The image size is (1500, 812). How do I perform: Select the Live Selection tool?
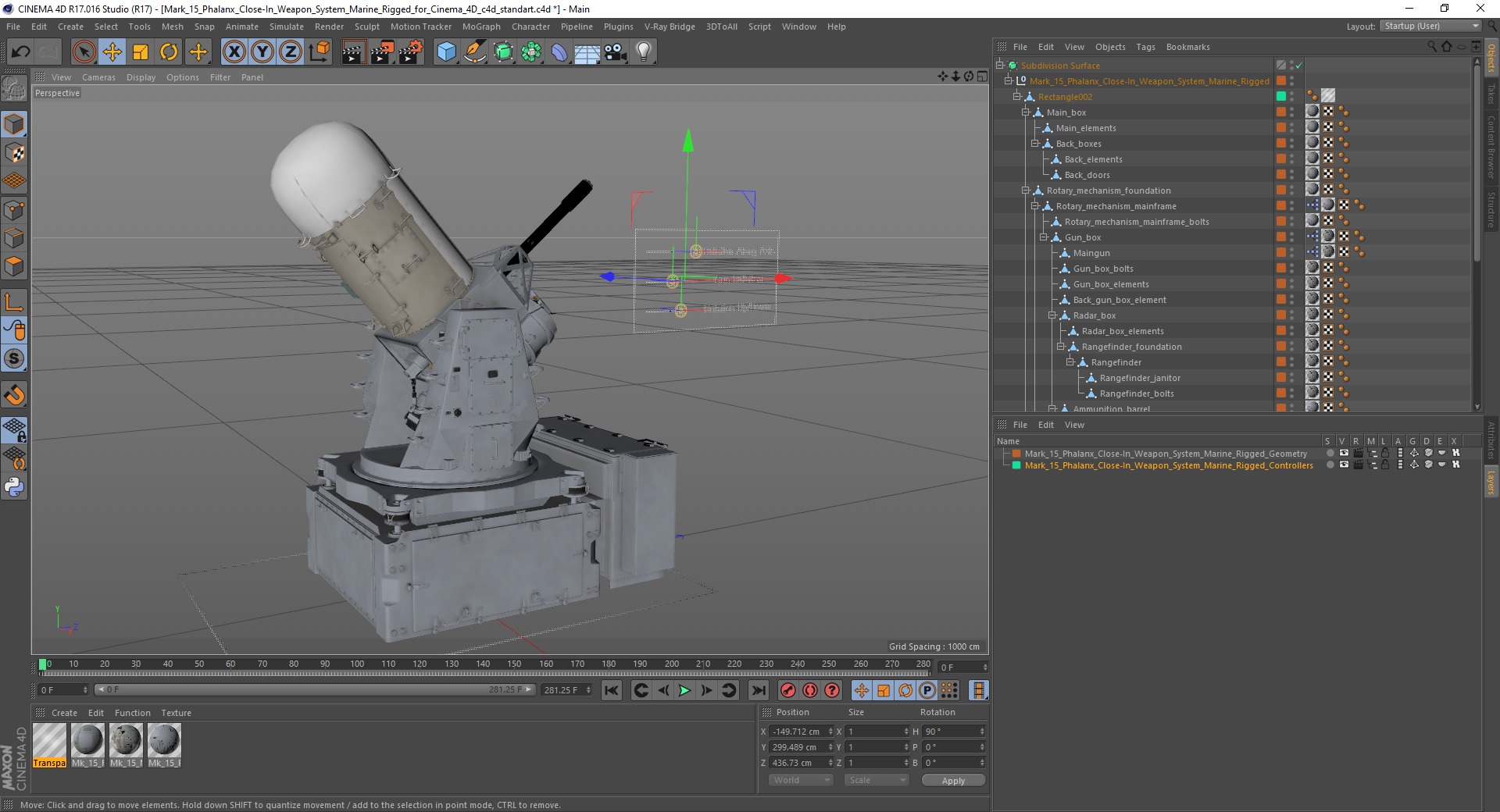point(84,52)
